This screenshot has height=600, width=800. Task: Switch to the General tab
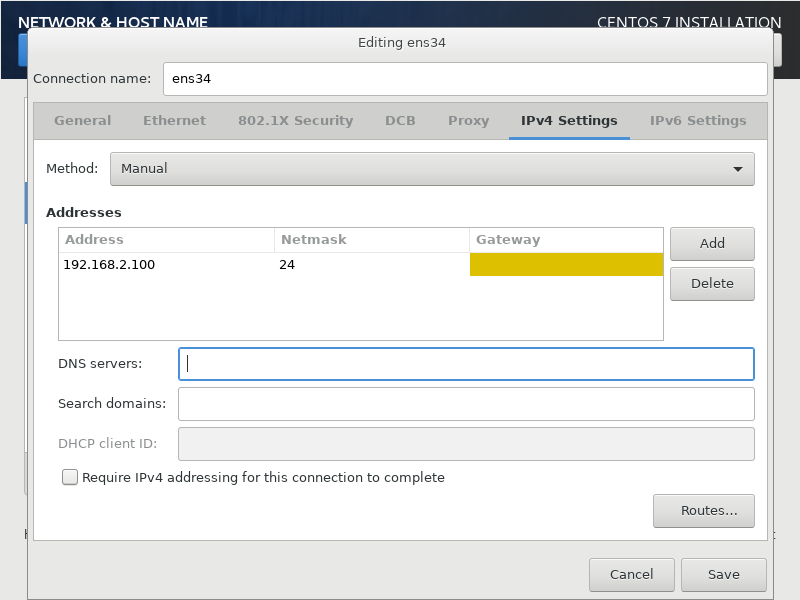click(x=83, y=121)
